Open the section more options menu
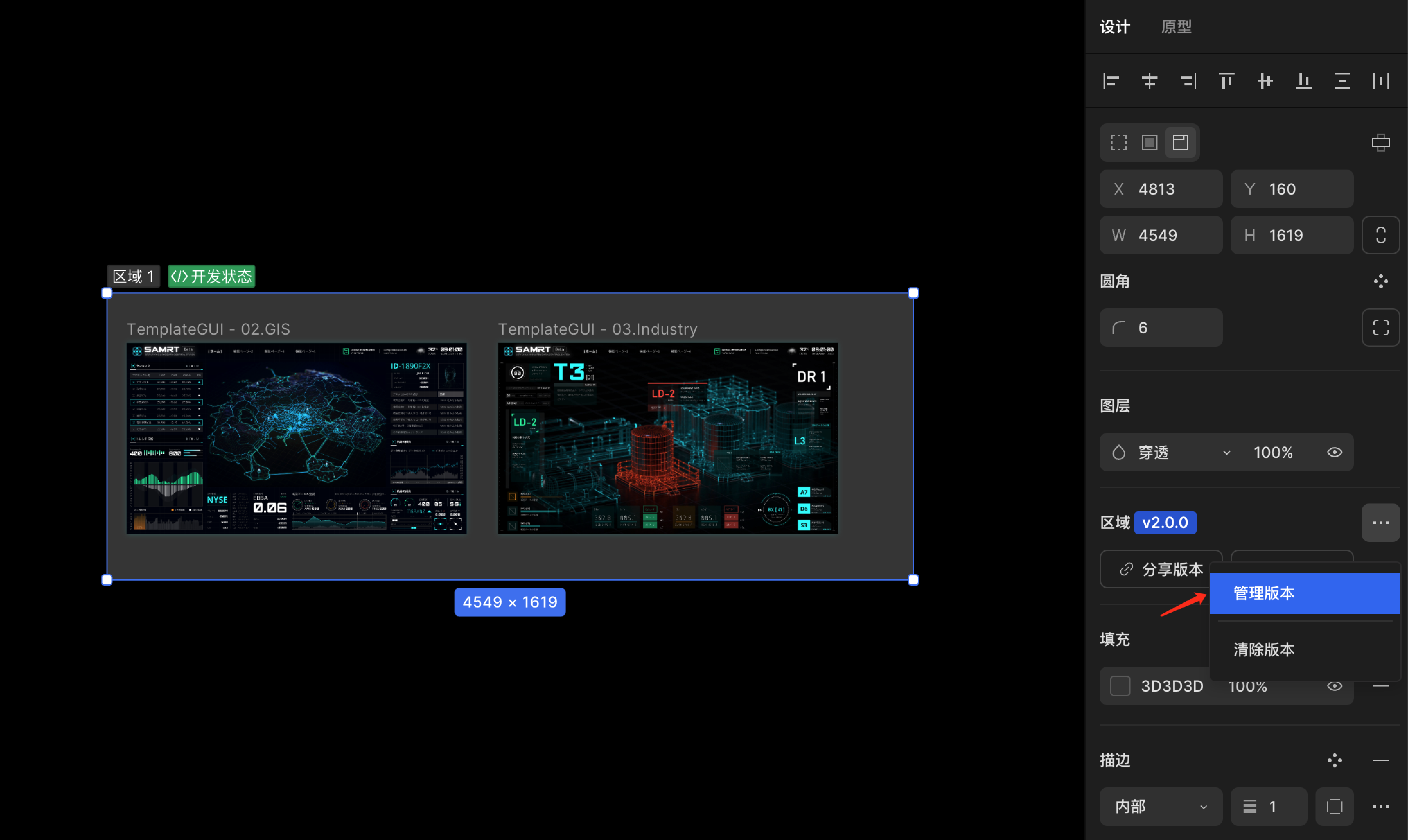 point(1381,523)
